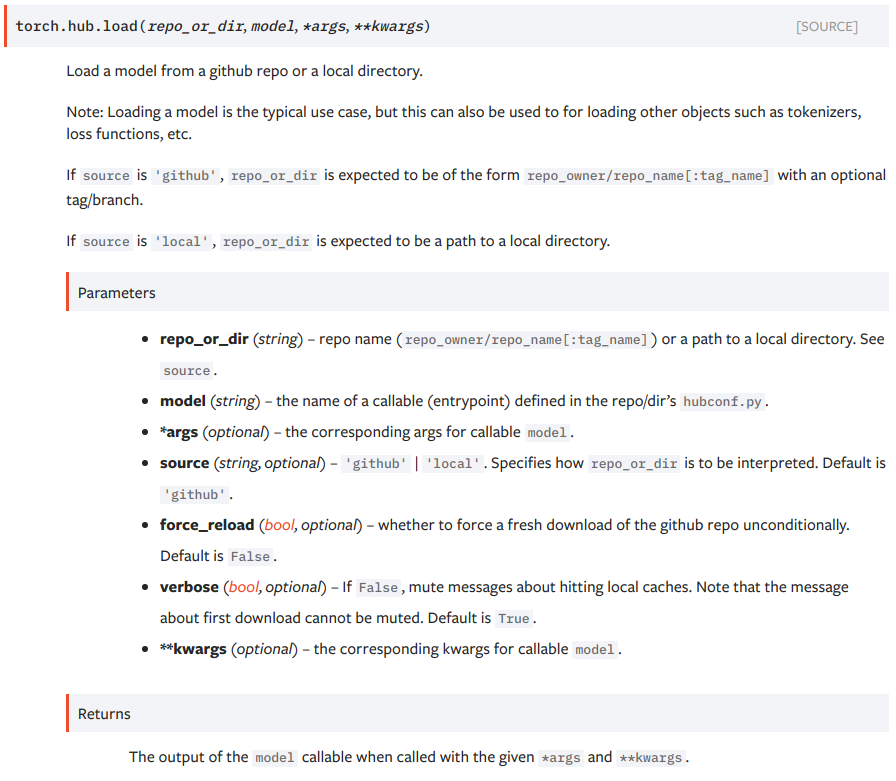Click the bold **kwargs parameter name
This screenshot has width=896, height=781.
click(193, 650)
